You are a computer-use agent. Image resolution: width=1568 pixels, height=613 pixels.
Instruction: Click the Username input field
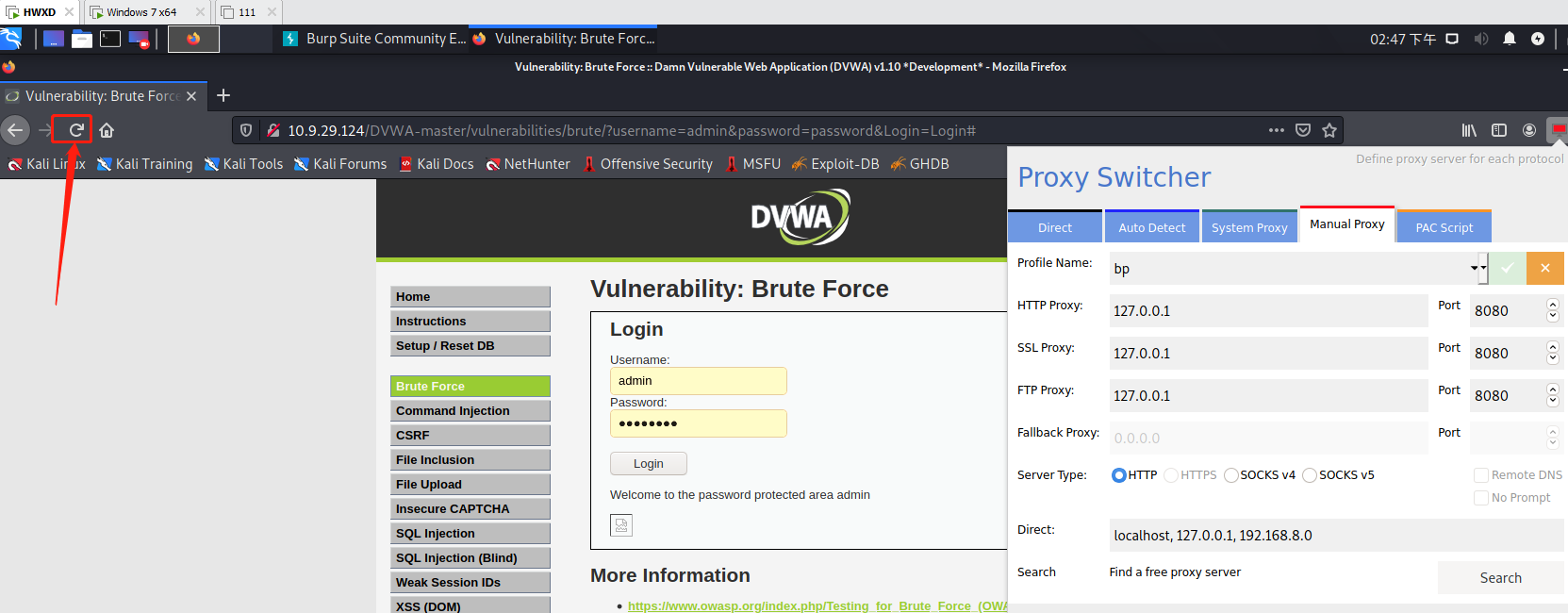(699, 381)
